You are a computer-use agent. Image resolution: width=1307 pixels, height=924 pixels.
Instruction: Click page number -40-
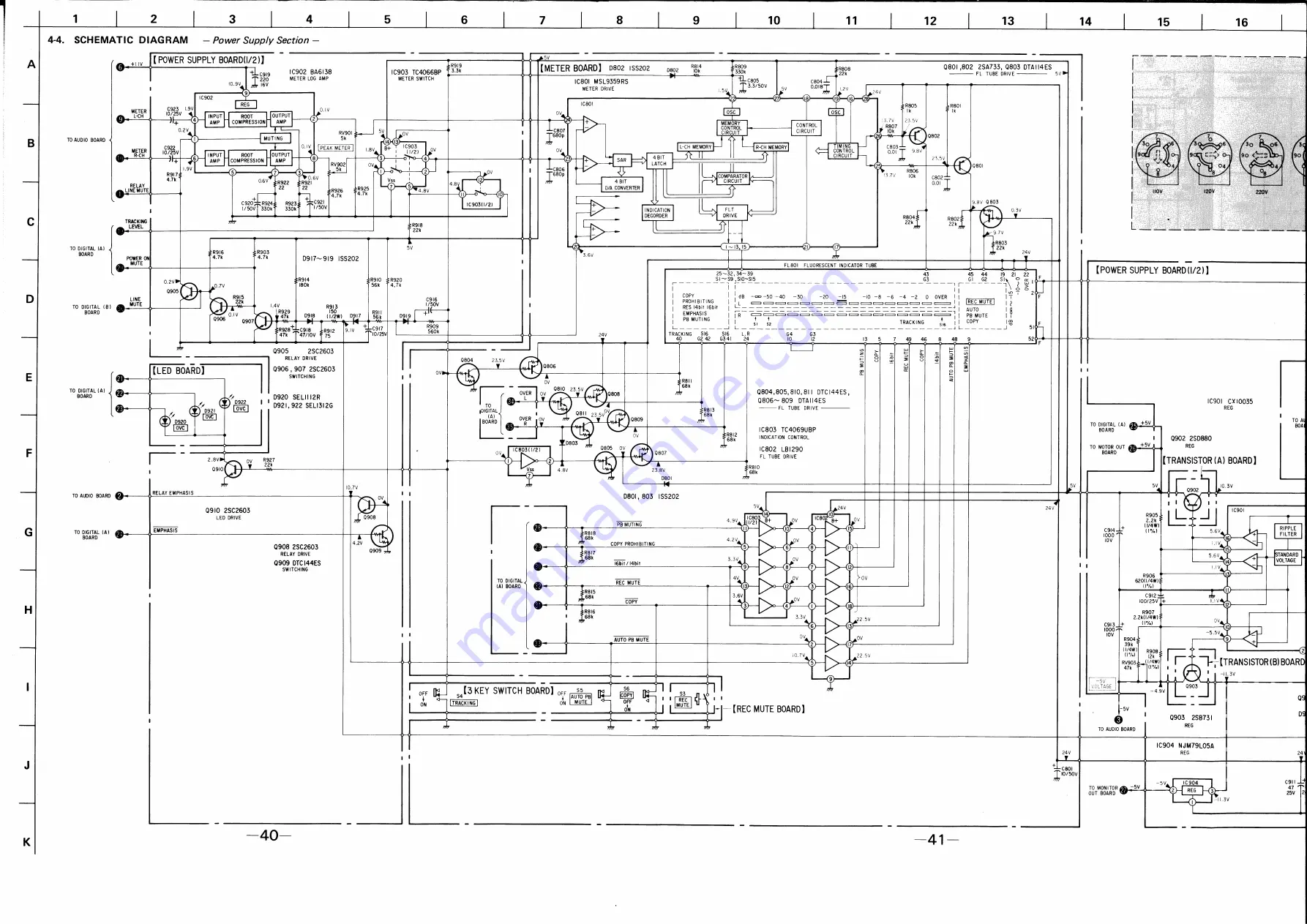pyautogui.click(x=269, y=835)
